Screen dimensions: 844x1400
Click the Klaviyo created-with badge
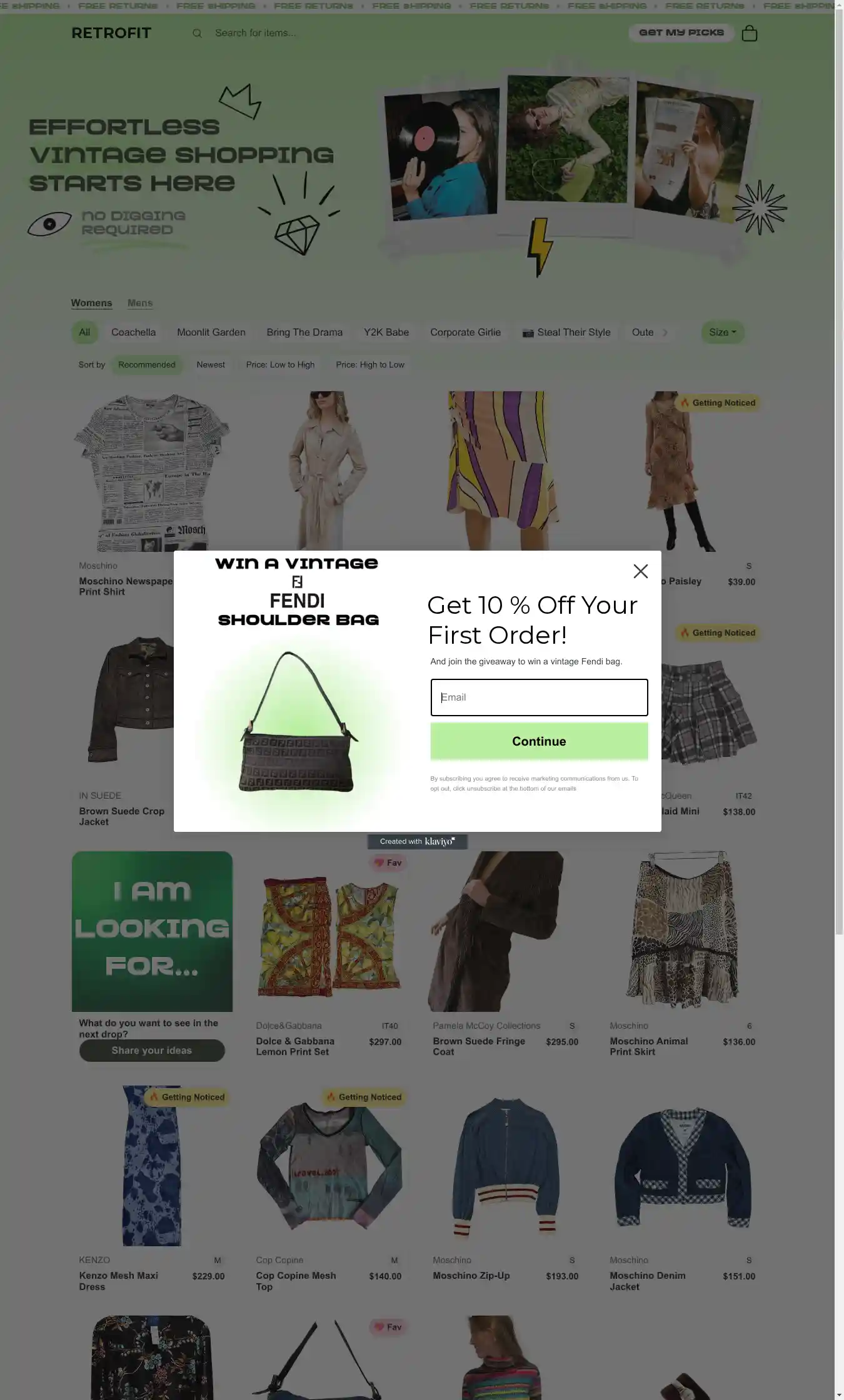pos(417,841)
